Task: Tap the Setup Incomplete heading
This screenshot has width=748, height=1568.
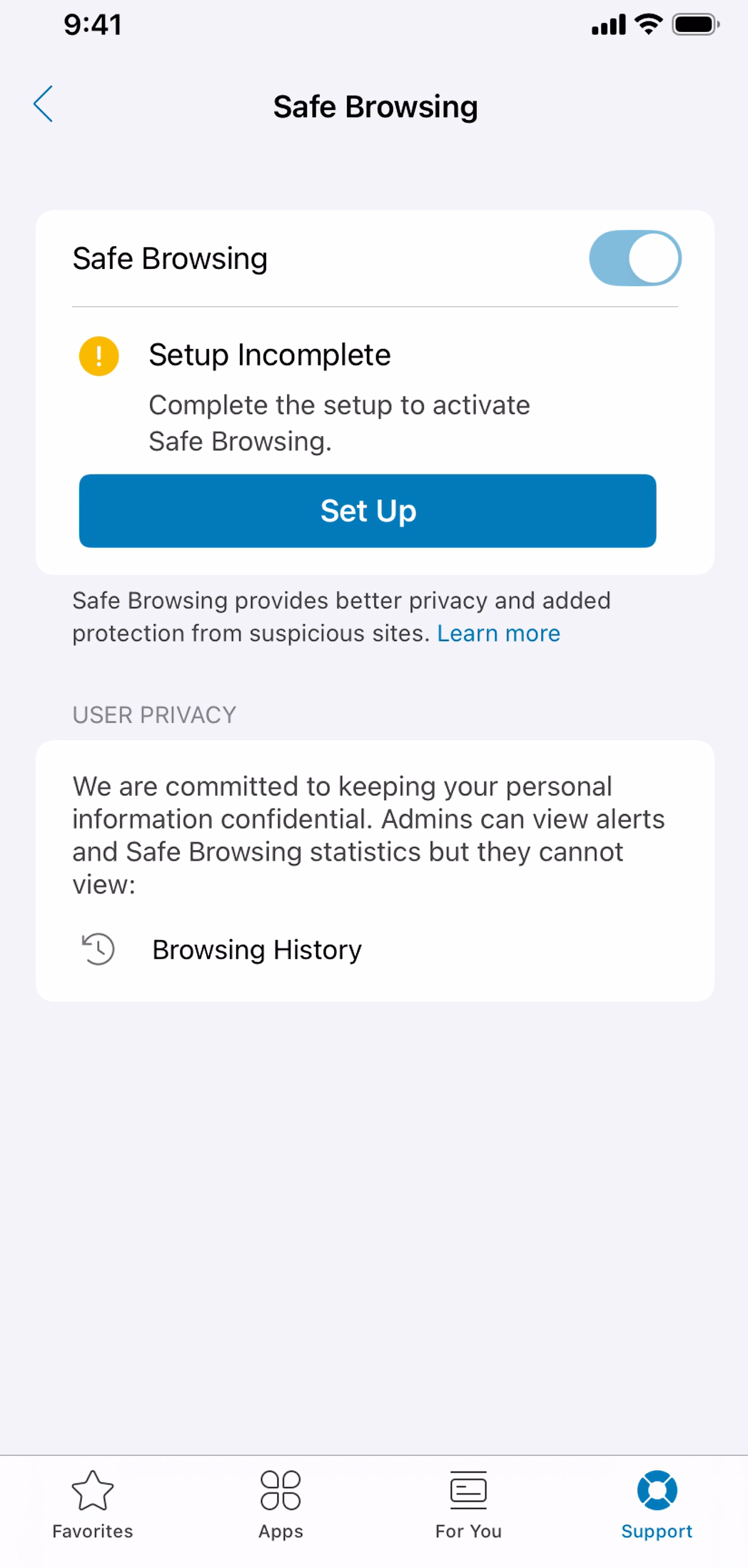Action: point(270,355)
